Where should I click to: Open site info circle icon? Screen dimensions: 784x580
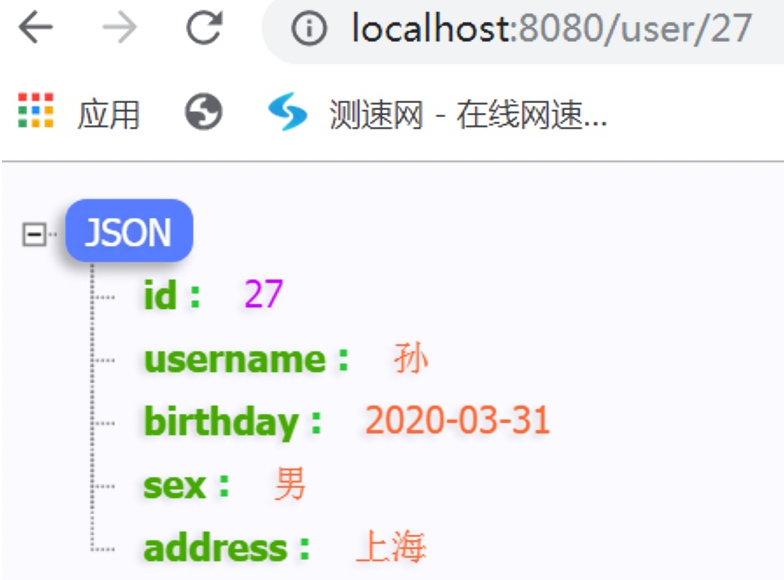click(309, 28)
